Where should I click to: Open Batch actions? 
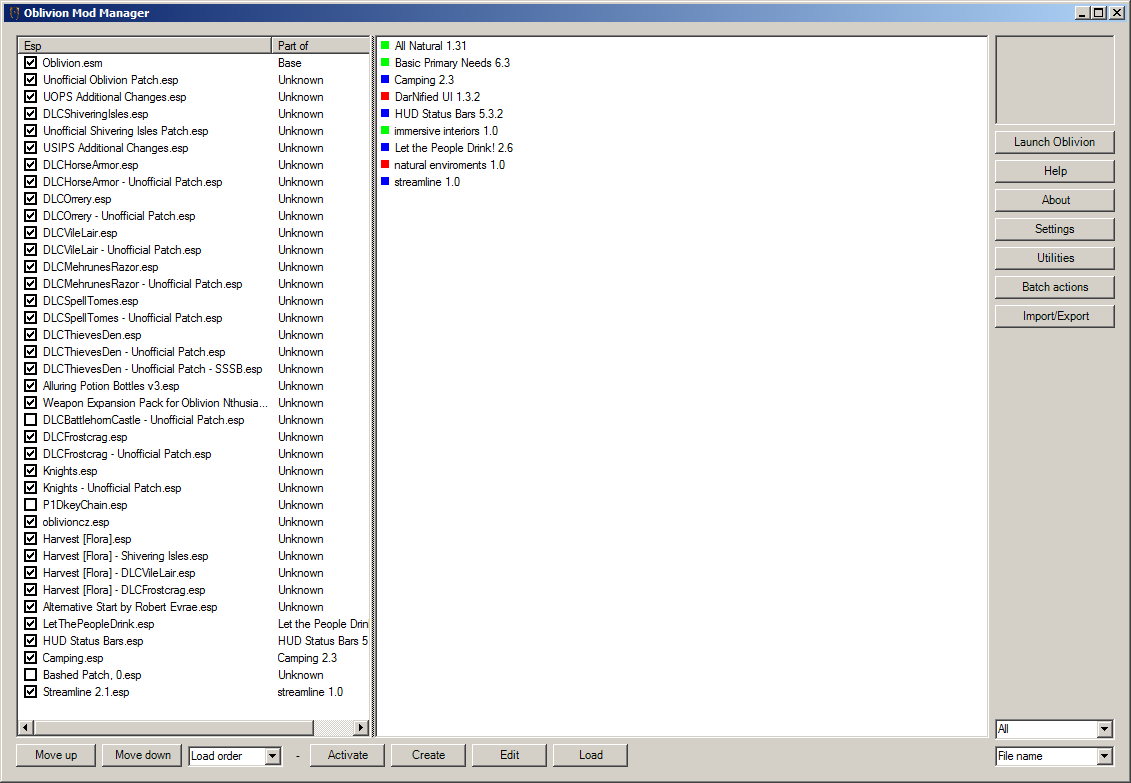(x=1055, y=287)
